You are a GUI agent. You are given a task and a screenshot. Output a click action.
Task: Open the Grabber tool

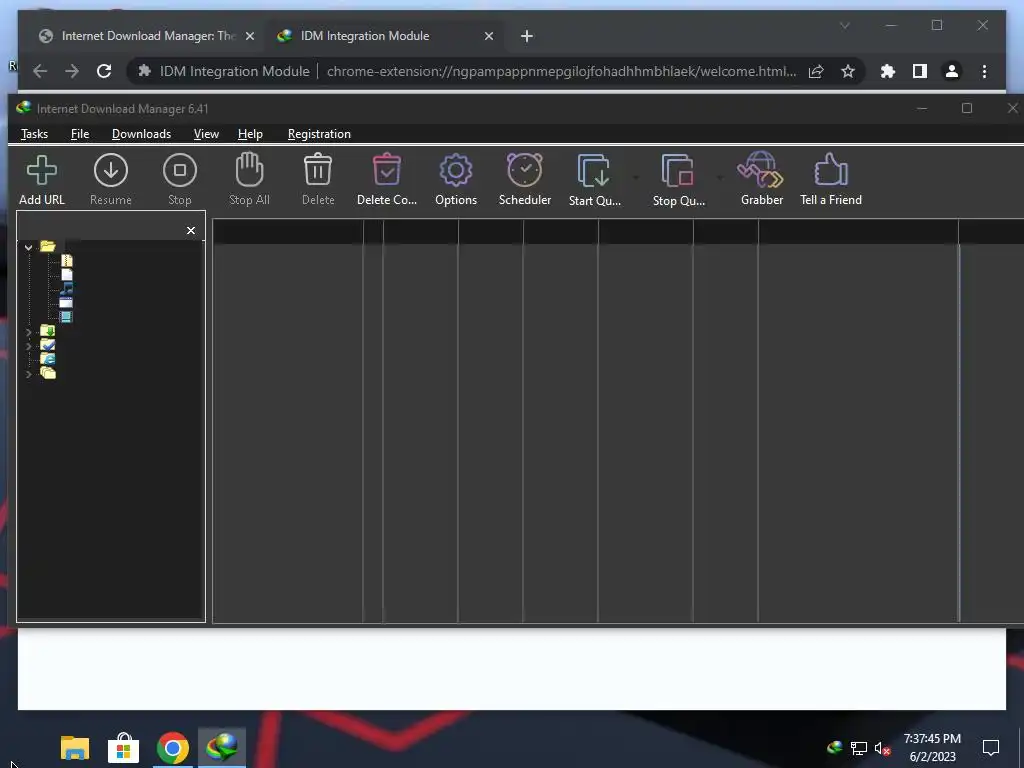761,180
